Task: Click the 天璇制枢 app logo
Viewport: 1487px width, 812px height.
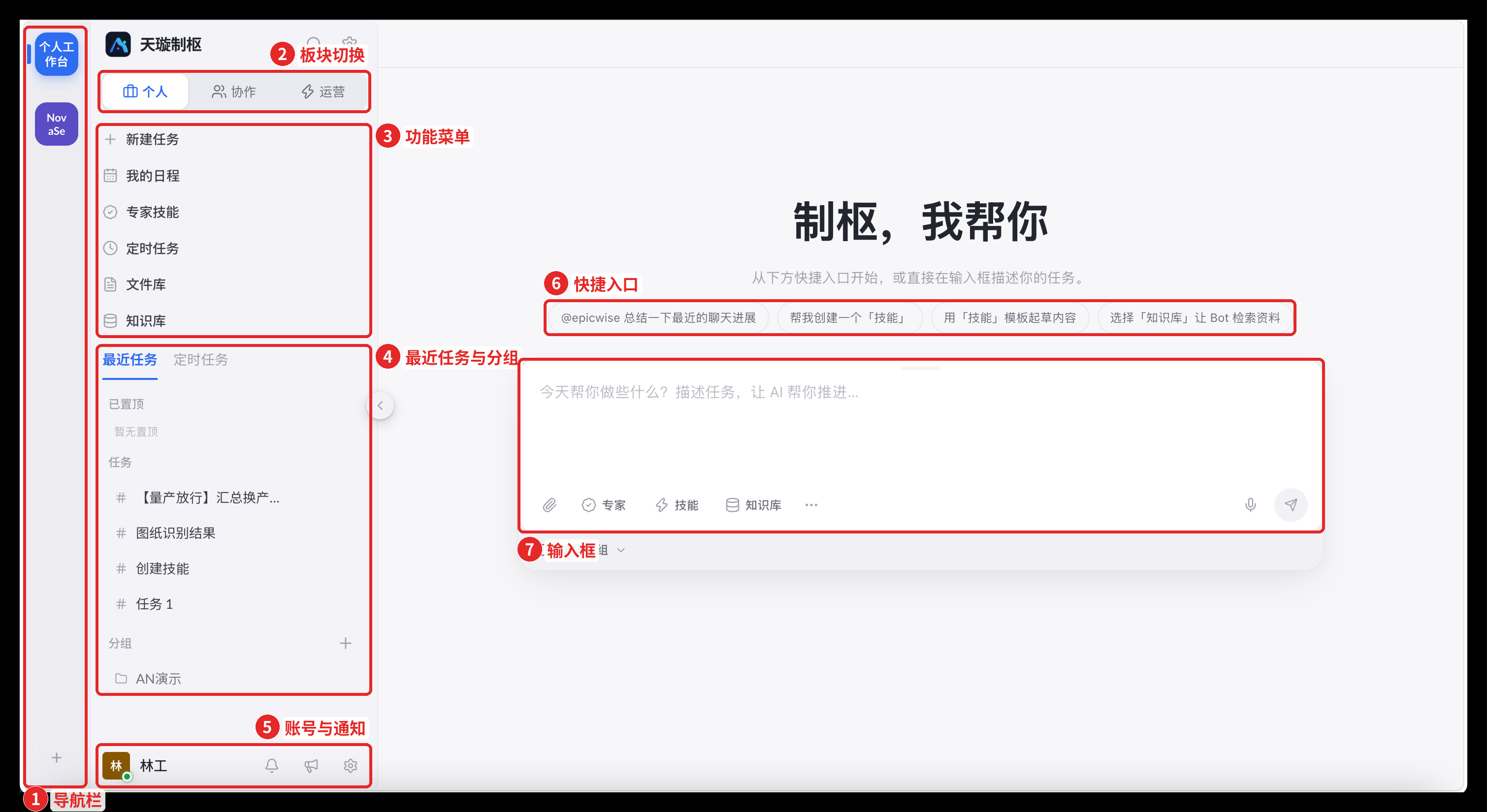Action: click(118, 44)
